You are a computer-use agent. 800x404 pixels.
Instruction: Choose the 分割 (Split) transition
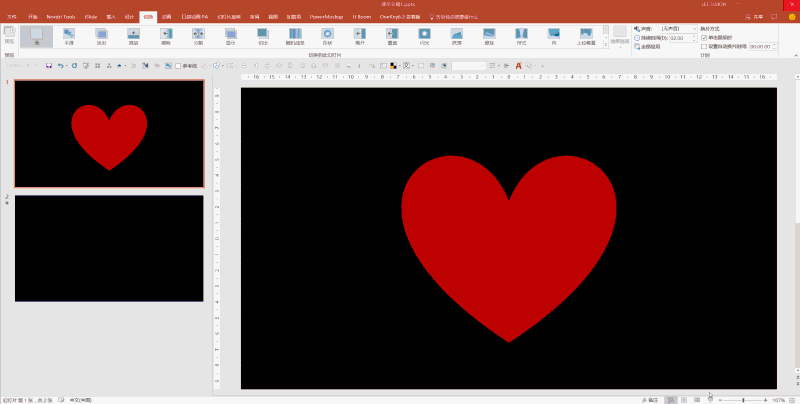point(198,37)
